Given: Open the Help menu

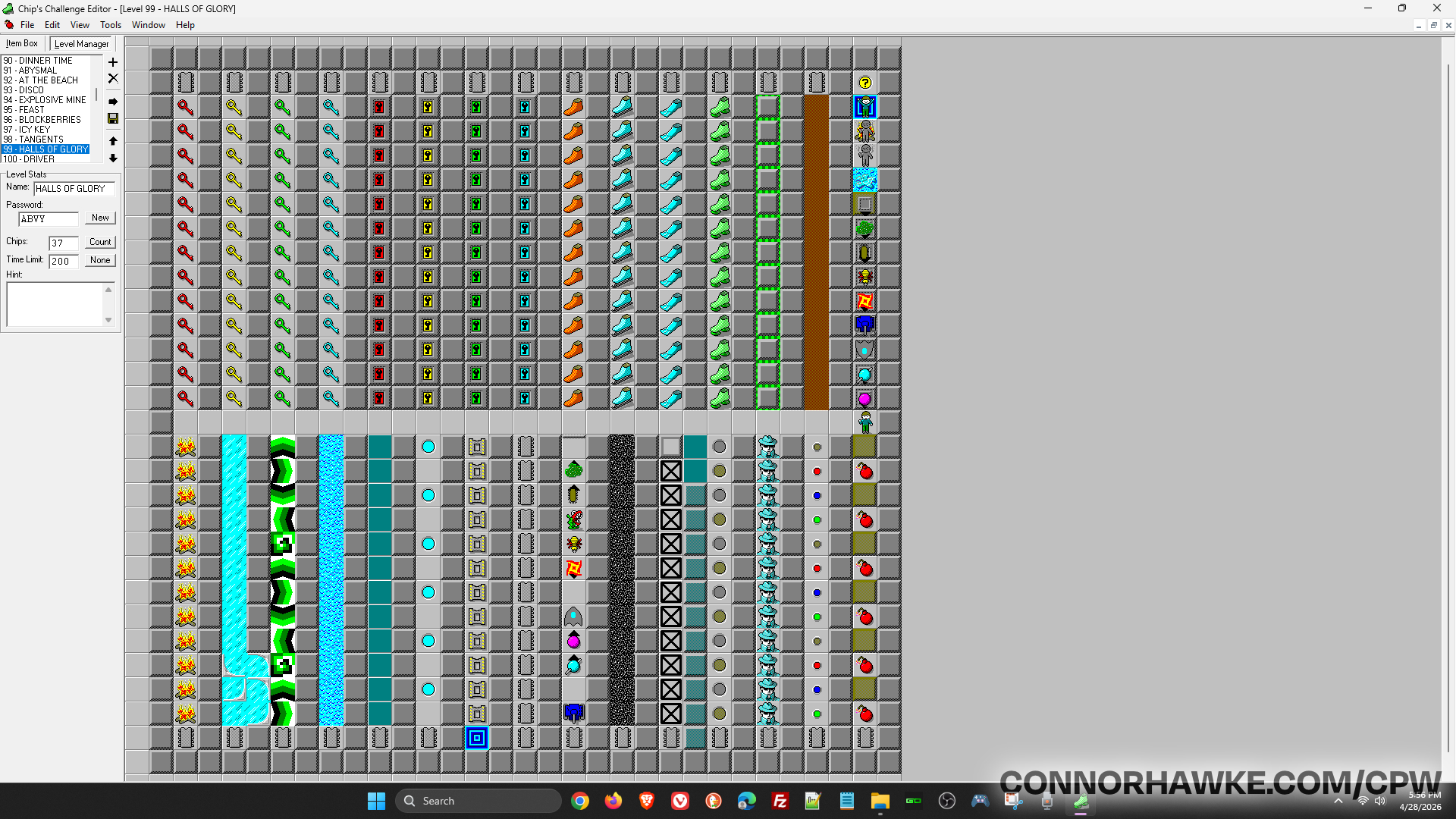Looking at the screenshot, I should pyautogui.click(x=186, y=25).
